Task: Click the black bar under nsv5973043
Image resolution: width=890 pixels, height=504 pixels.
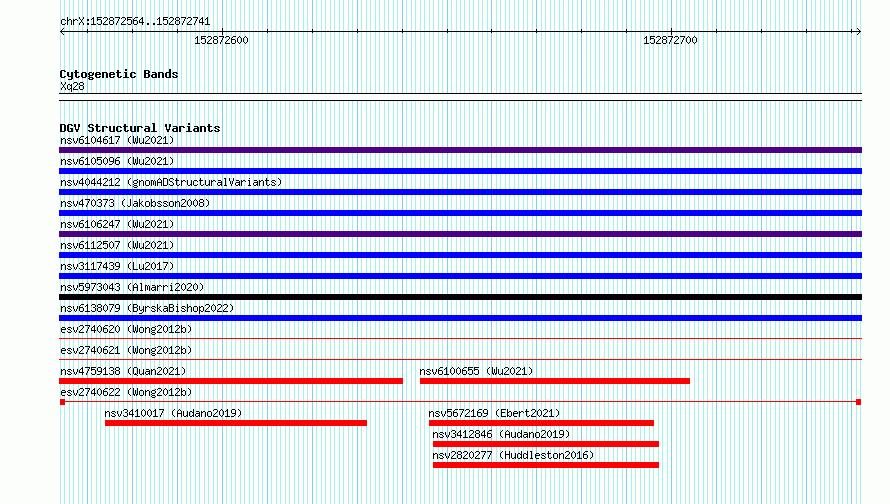Action: [x=460, y=297]
